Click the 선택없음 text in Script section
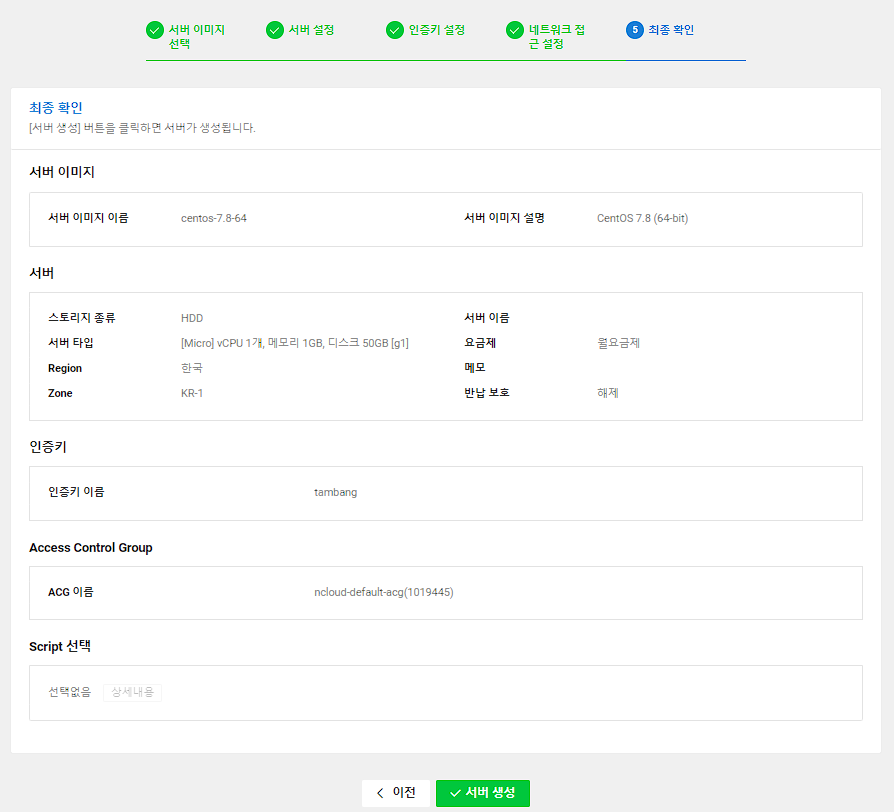The height and width of the screenshot is (812, 894). click(x=70, y=692)
